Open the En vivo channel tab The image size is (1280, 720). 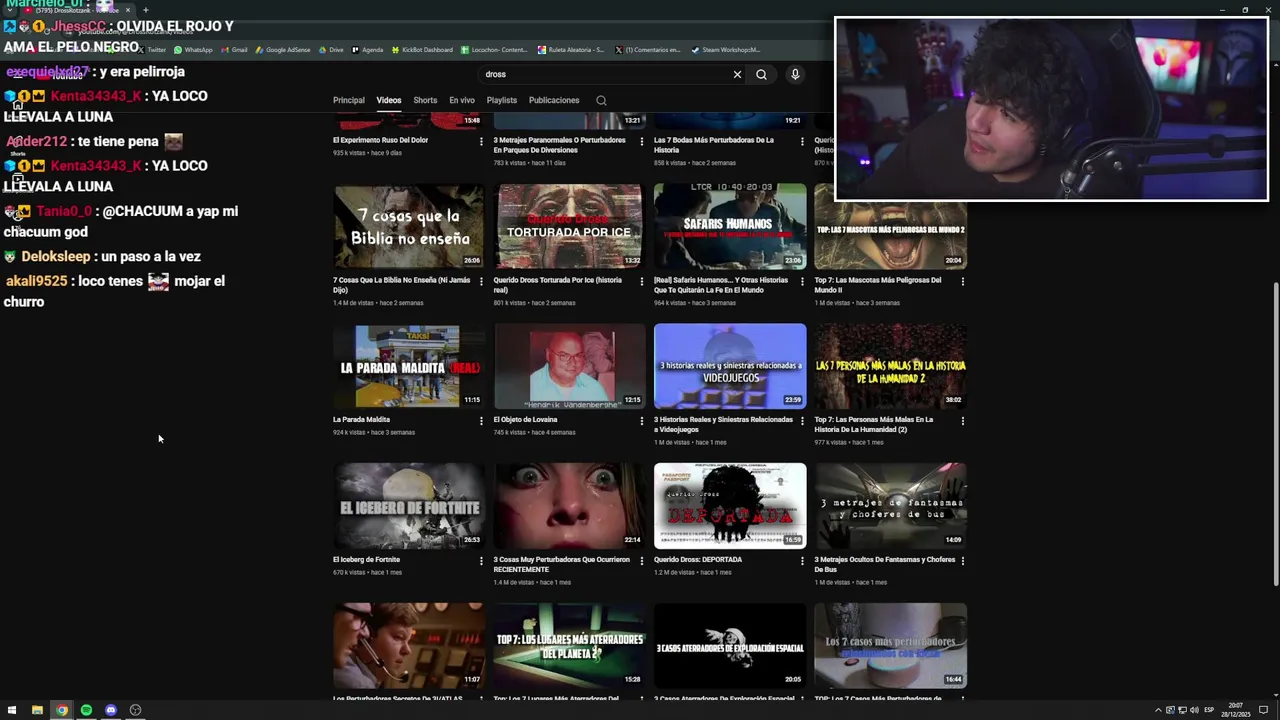tap(462, 100)
